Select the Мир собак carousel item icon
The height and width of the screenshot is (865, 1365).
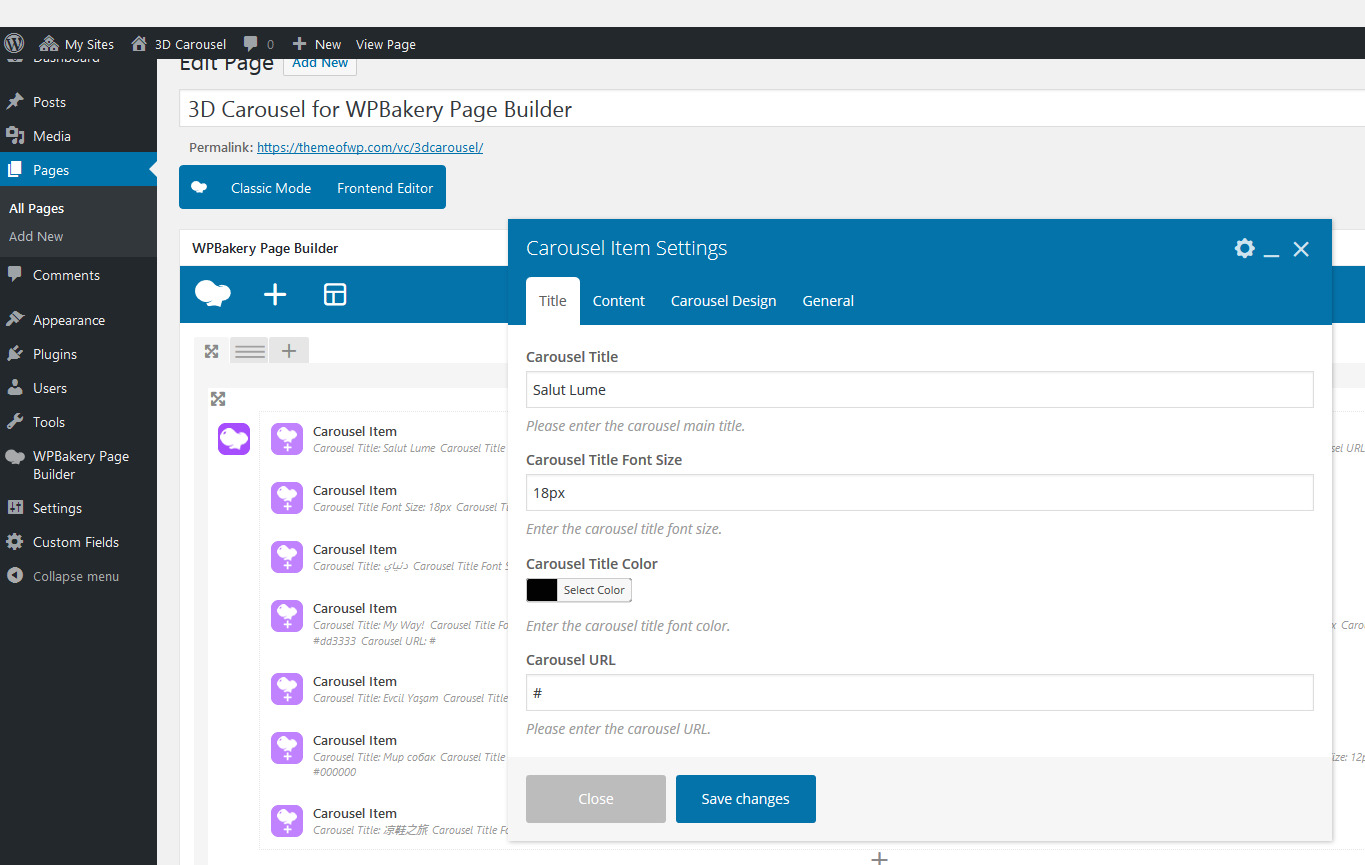tap(287, 748)
